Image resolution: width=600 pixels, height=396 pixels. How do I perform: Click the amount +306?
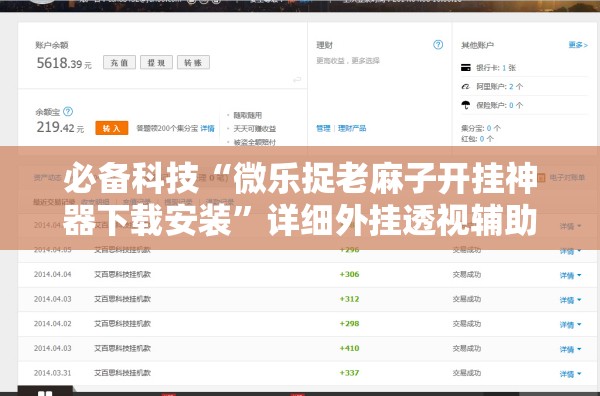[x=349, y=274]
